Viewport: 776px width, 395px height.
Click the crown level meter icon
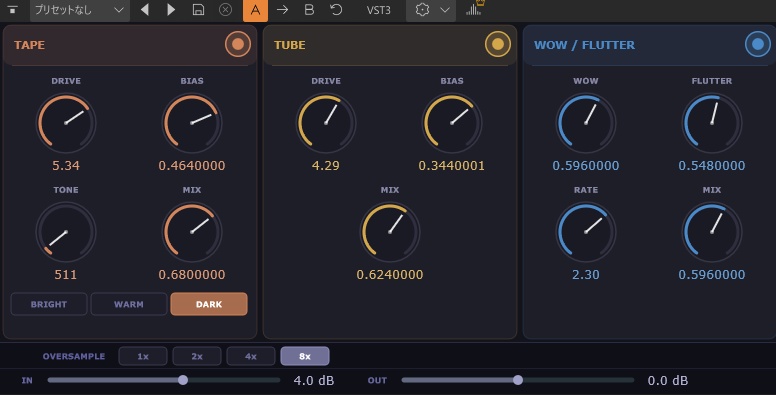[x=475, y=8]
